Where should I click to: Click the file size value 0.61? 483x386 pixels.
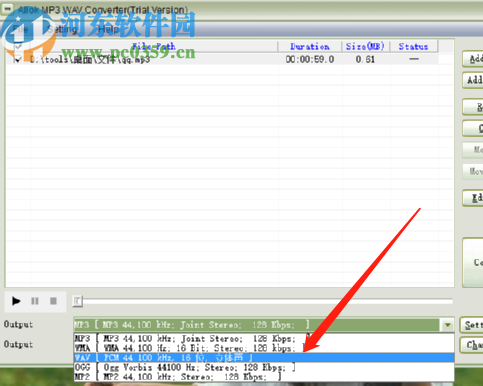[365, 59]
